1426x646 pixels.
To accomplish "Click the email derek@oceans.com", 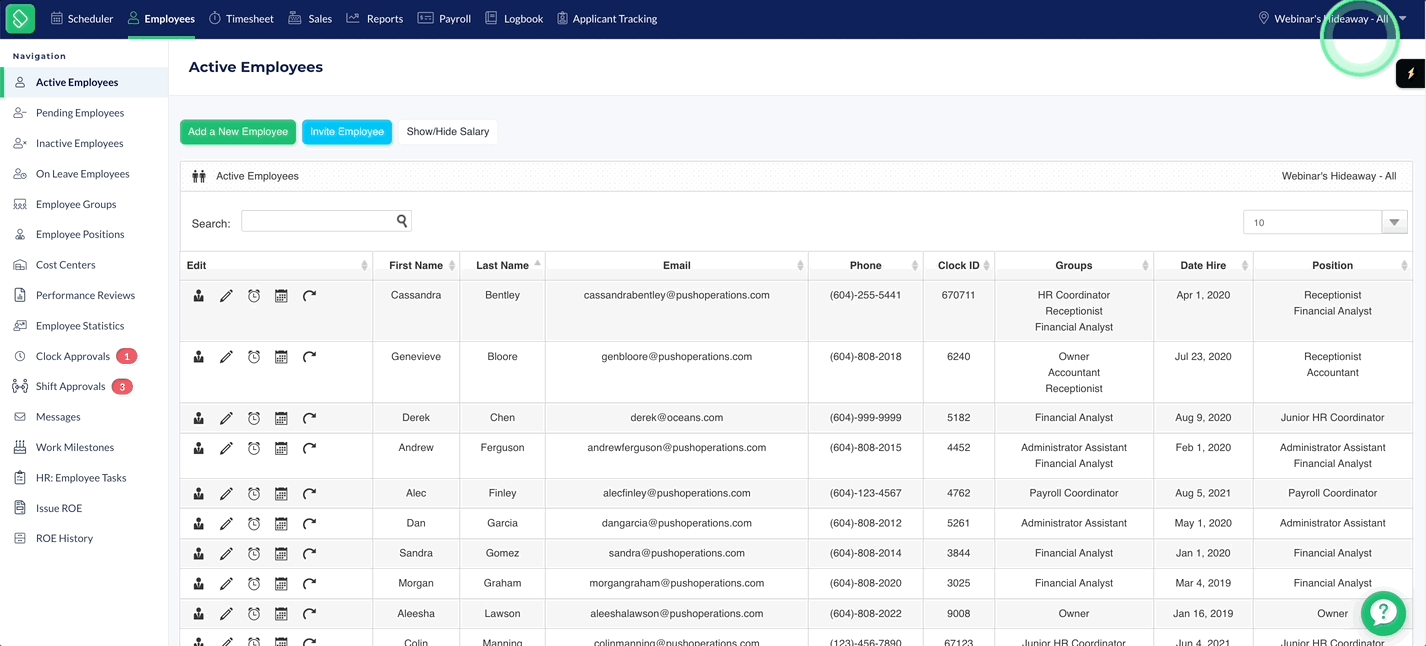I will [677, 418].
